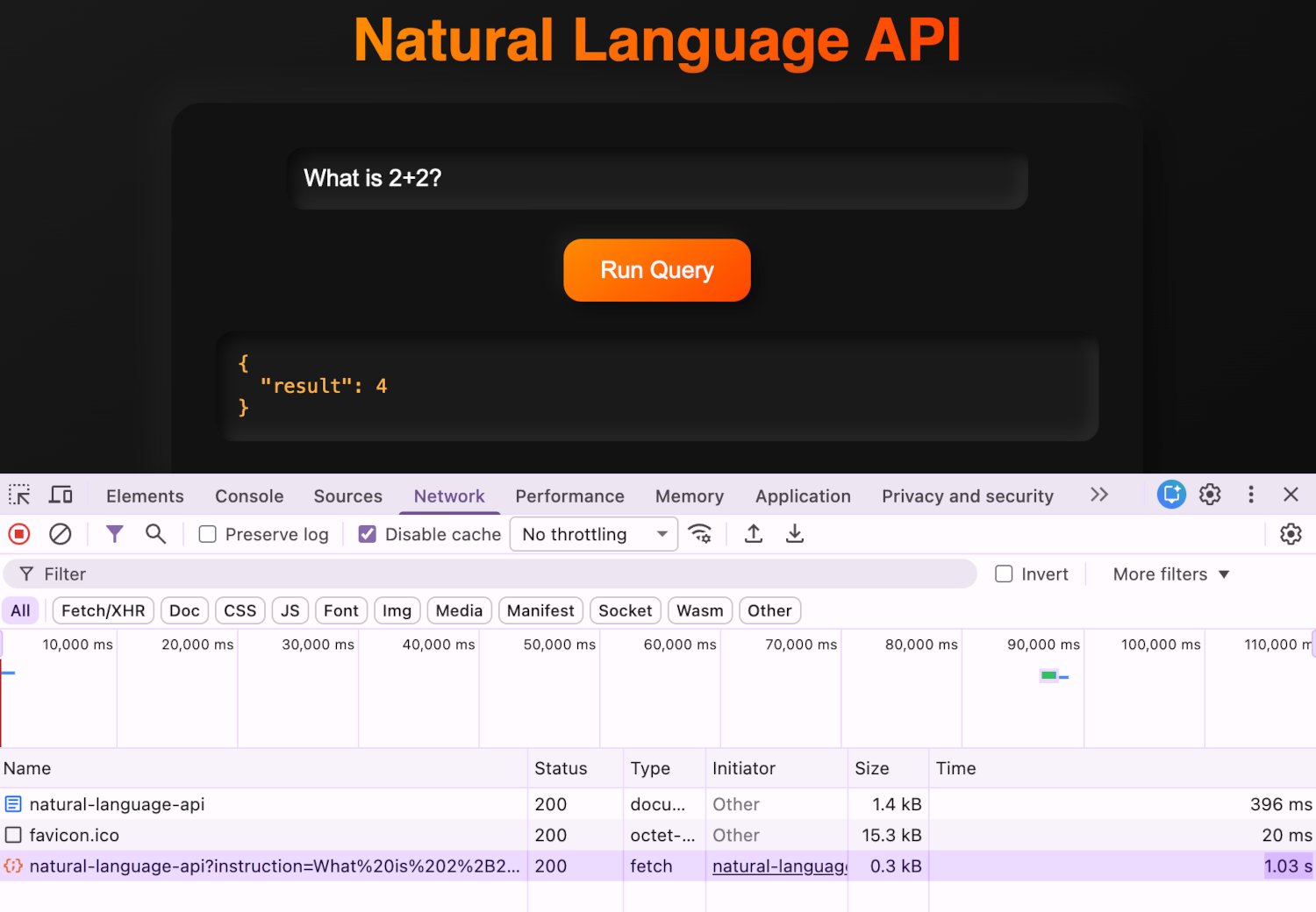Open network conditions with the wifi icon
This screenshot has width=1316, height=912.
[x=700, y=534]
